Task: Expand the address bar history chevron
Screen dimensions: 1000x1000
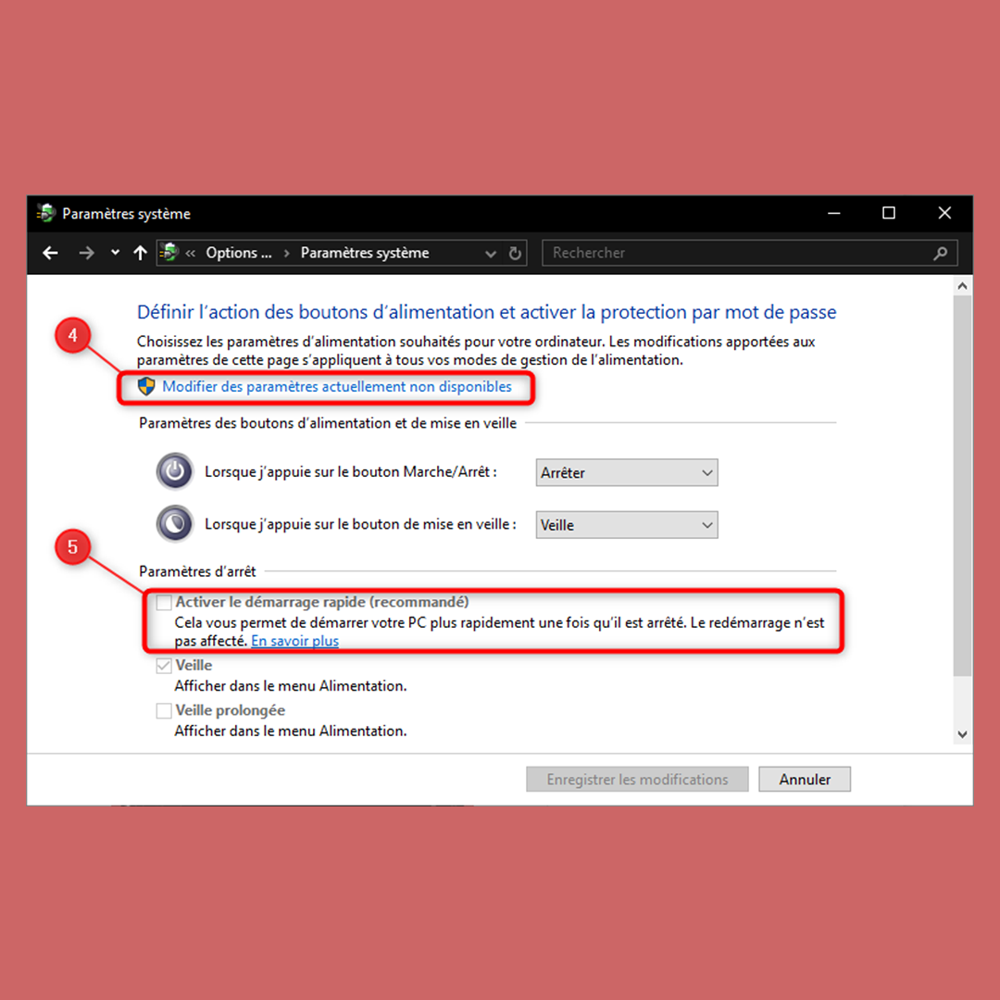Action: [490, 254]
